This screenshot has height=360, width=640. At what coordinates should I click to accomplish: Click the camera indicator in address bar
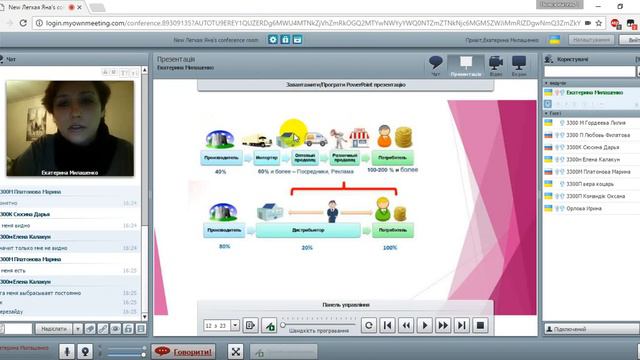tap(588, 23)
